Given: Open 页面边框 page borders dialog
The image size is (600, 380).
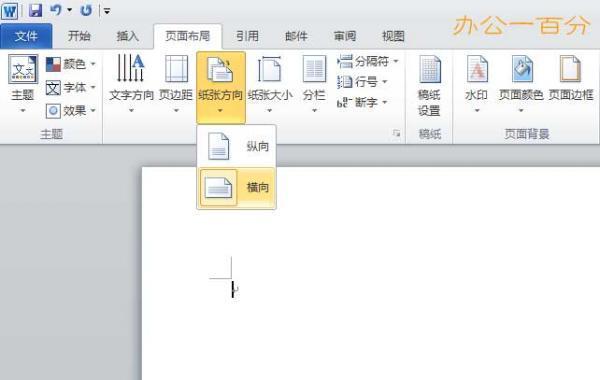Looking at the screenshot, I should click(571, 78).
